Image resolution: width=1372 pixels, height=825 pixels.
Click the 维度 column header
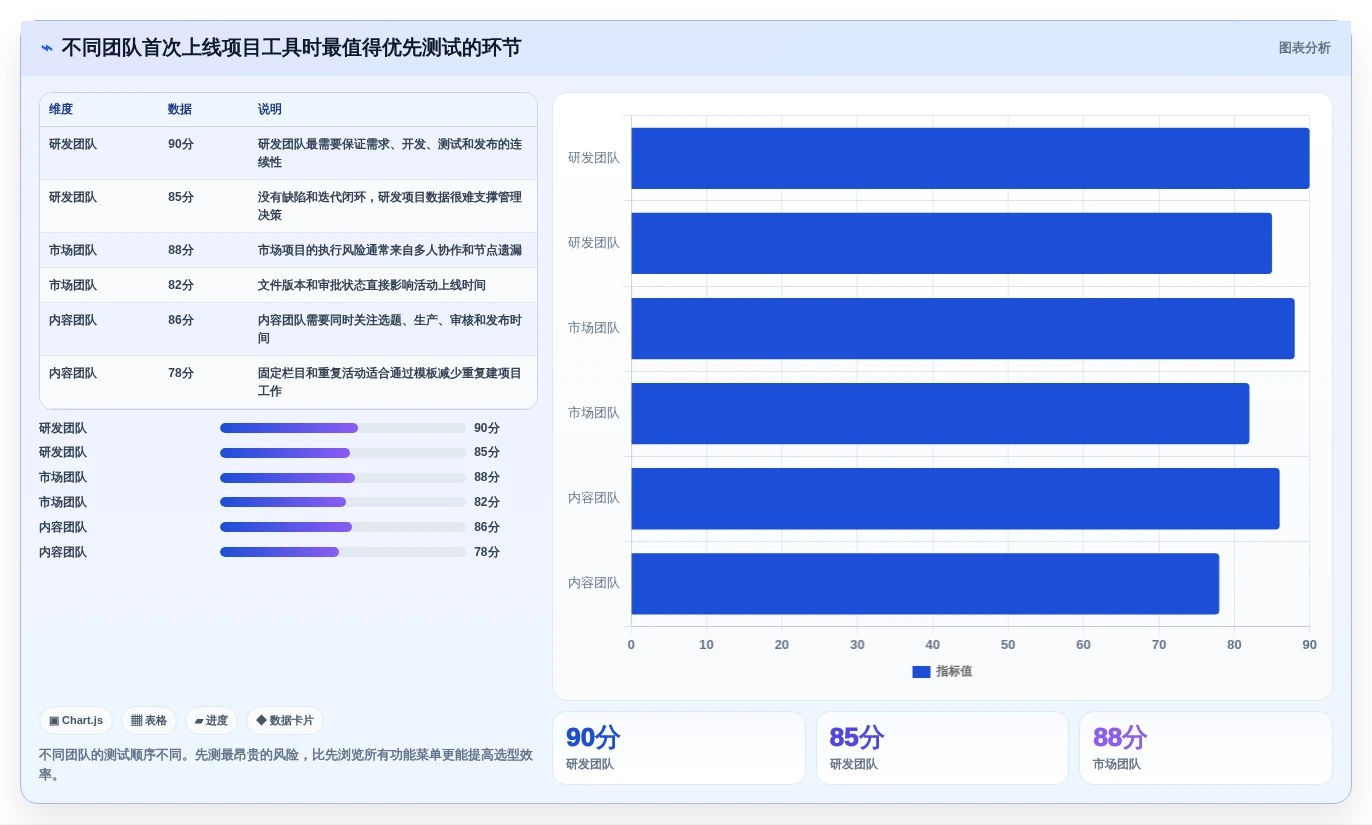(61, 110)
